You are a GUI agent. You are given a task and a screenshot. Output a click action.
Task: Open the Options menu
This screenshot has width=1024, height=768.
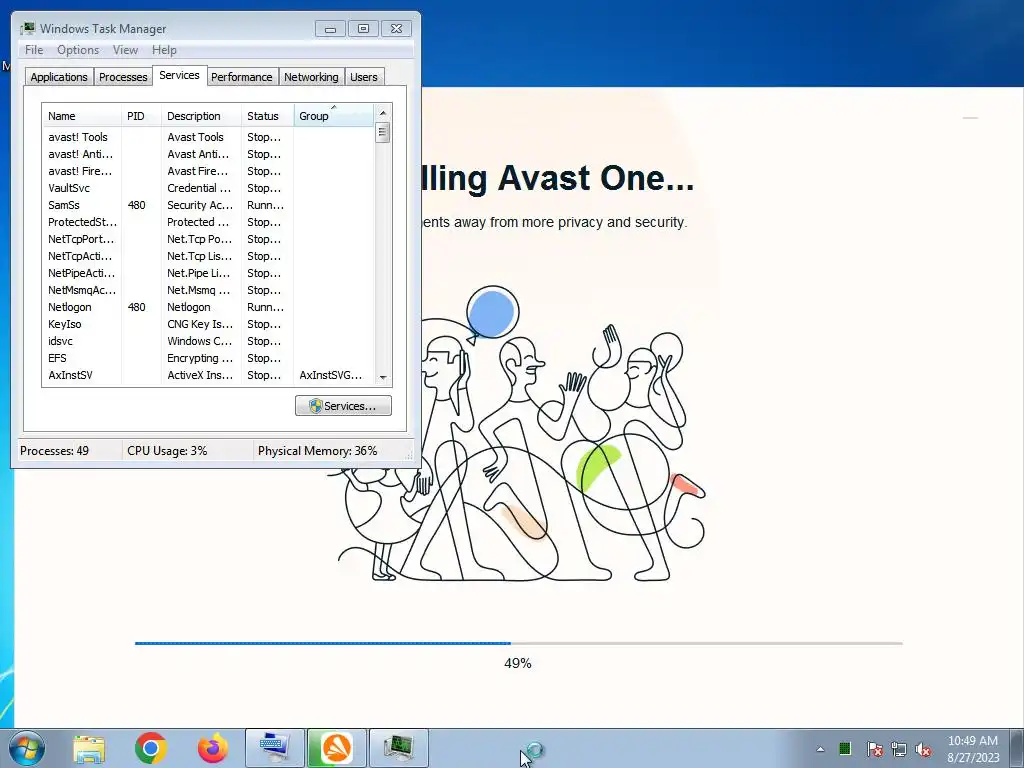78,50
